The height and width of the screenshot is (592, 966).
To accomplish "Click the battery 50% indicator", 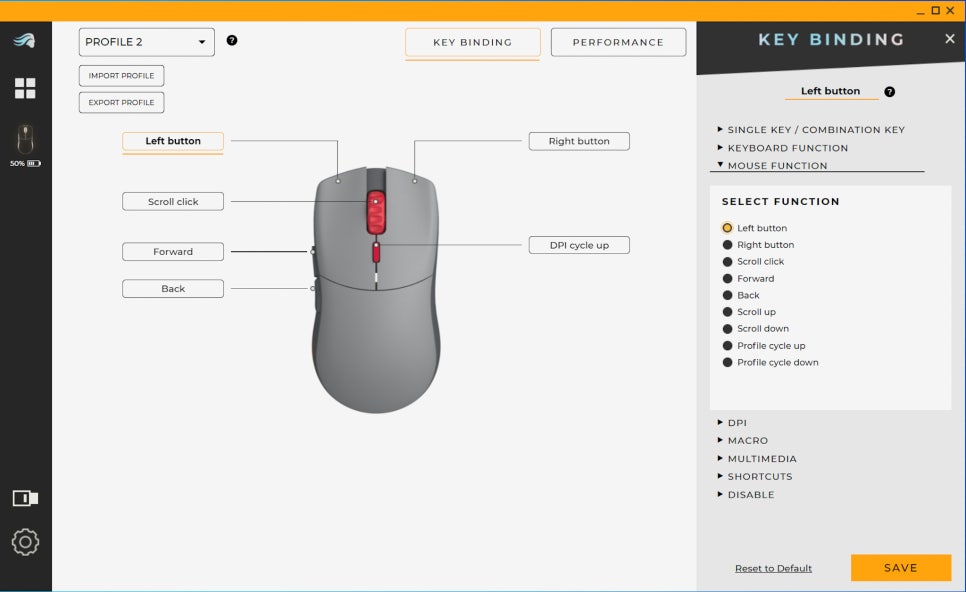I will [x=25, y=163].
